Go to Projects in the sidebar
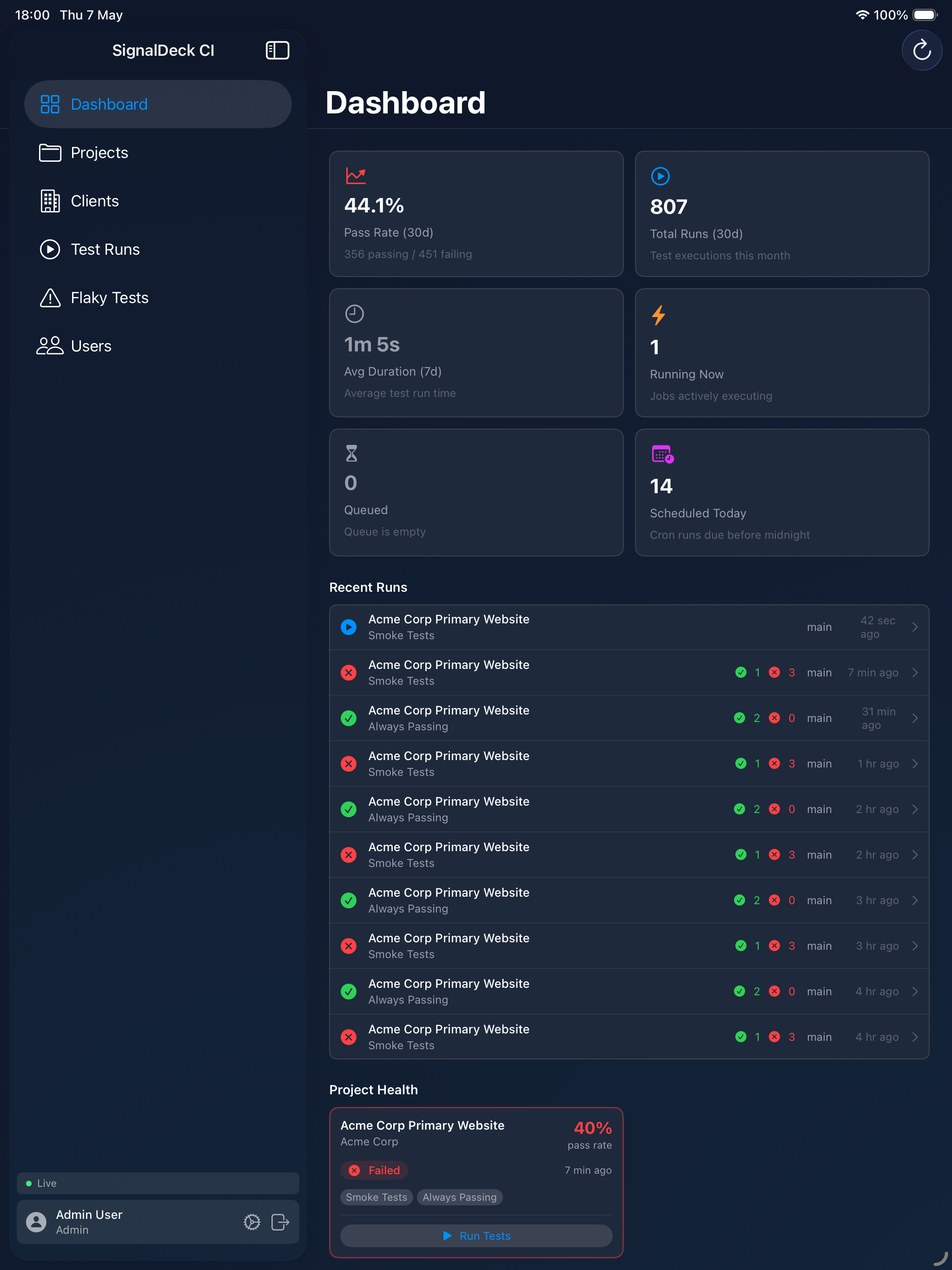 158,153
